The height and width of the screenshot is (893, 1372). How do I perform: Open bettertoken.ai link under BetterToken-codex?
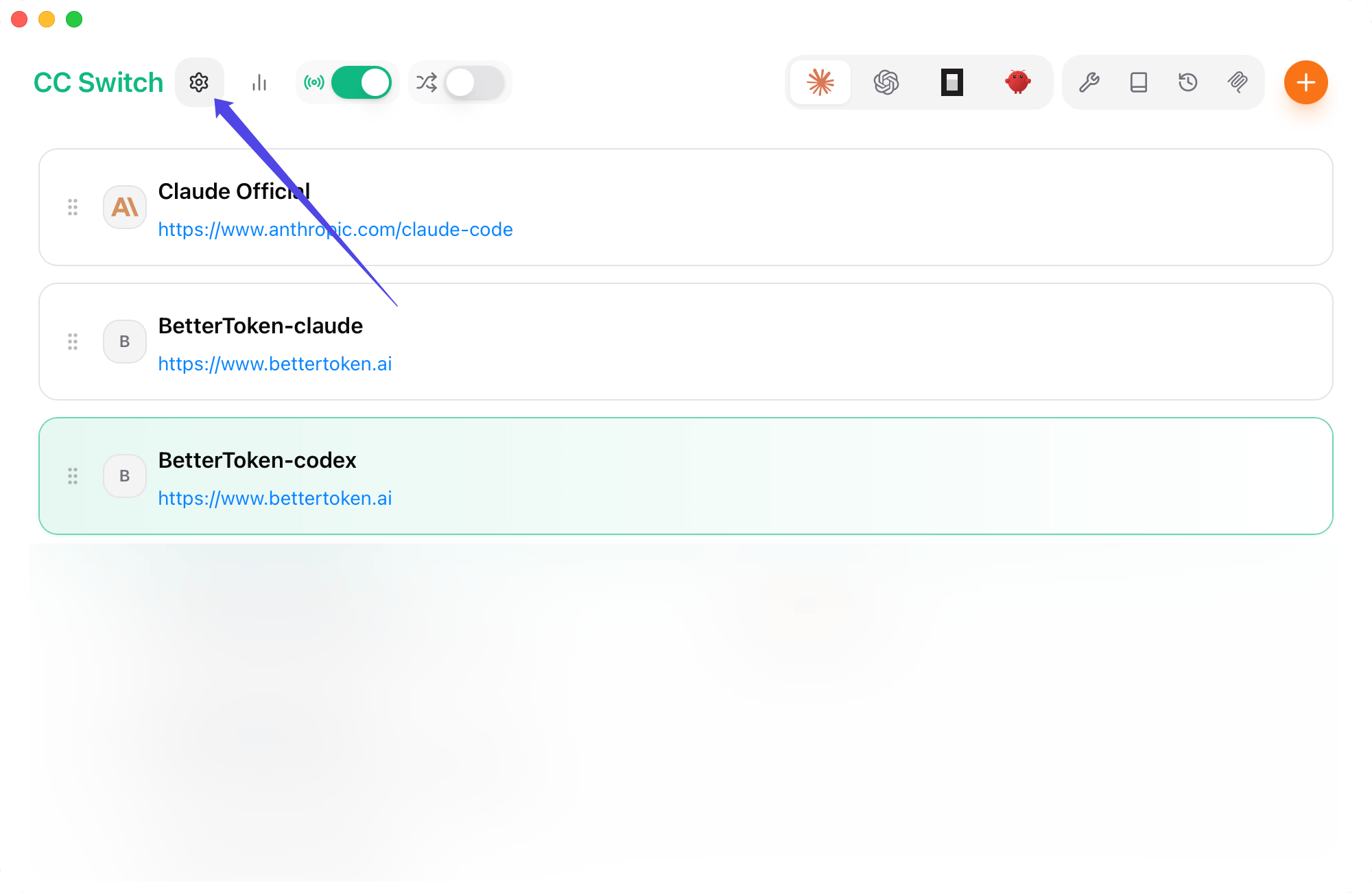tap(275, 498)
